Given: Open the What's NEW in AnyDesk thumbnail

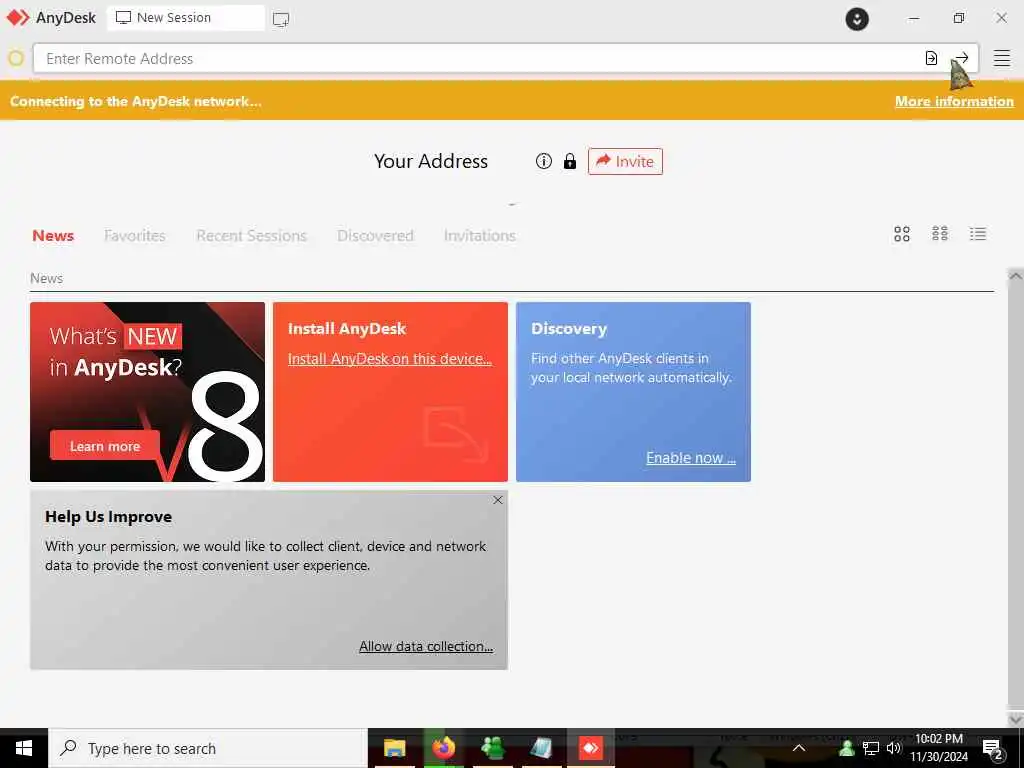Looking at the screenshot, I should click(148, 392).
